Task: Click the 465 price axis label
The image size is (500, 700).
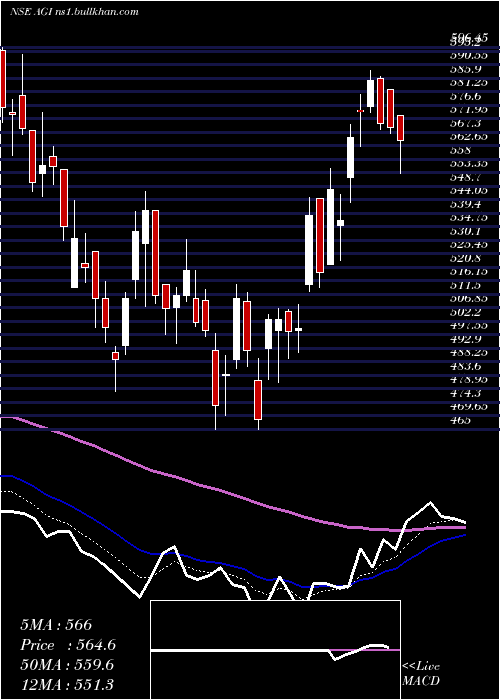Action: [x=461, y=421]
